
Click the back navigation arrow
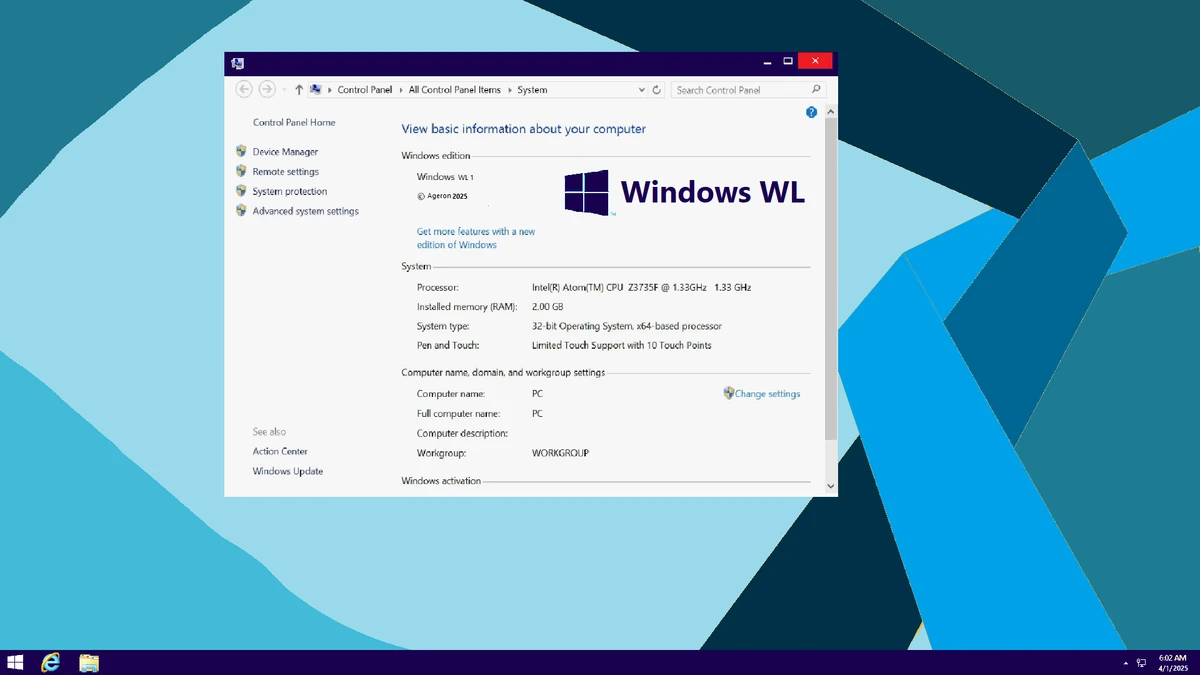pos(244,89)
